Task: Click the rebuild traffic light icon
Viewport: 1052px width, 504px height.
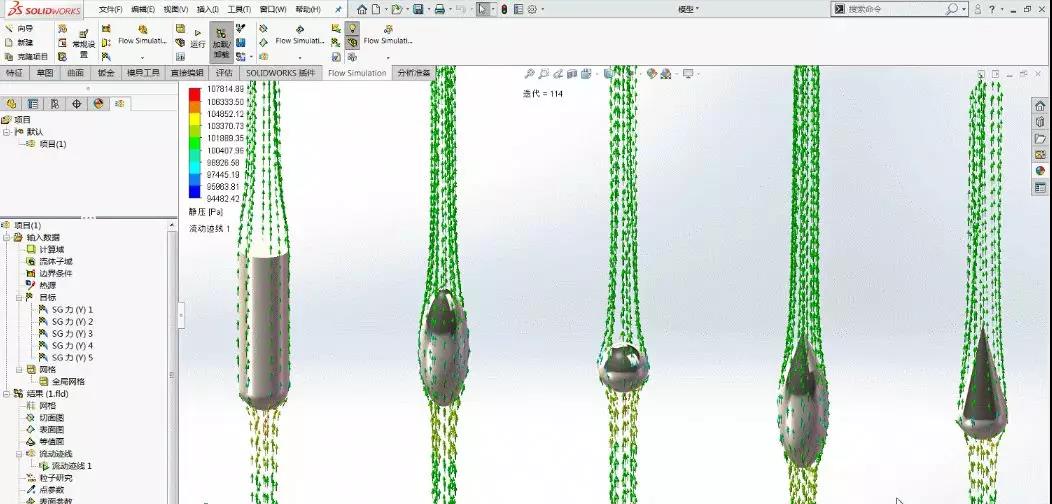Action: click(x=503, y=9)
